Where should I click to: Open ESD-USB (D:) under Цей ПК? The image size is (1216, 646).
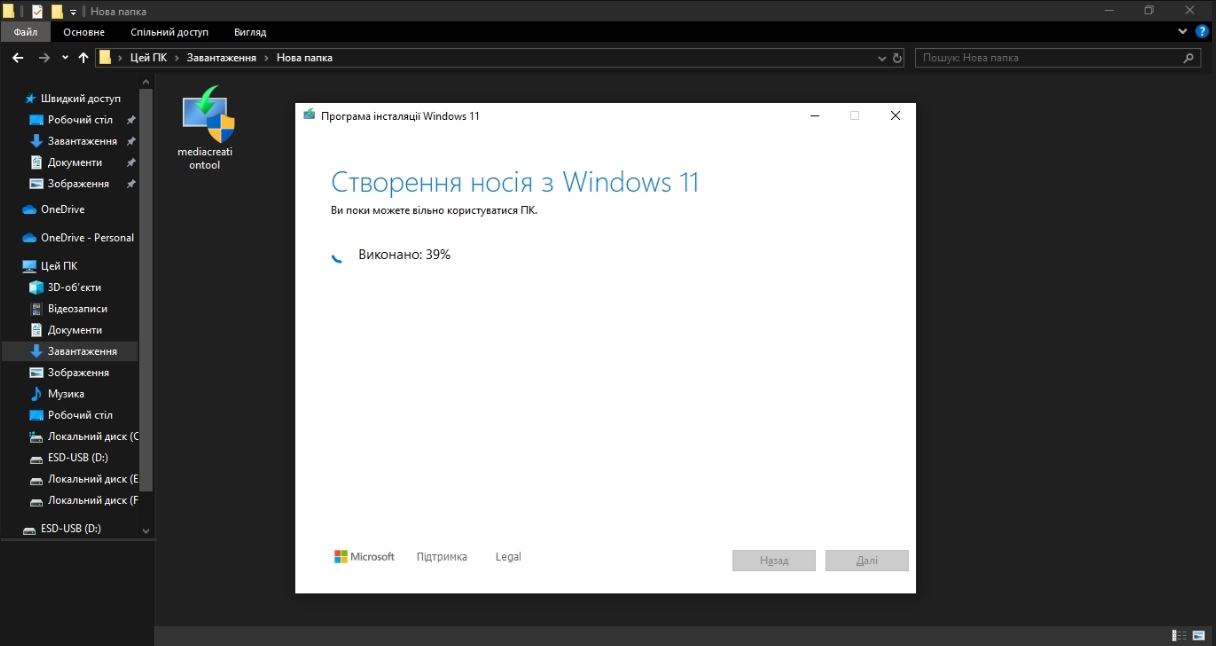(x=78, y=457)
